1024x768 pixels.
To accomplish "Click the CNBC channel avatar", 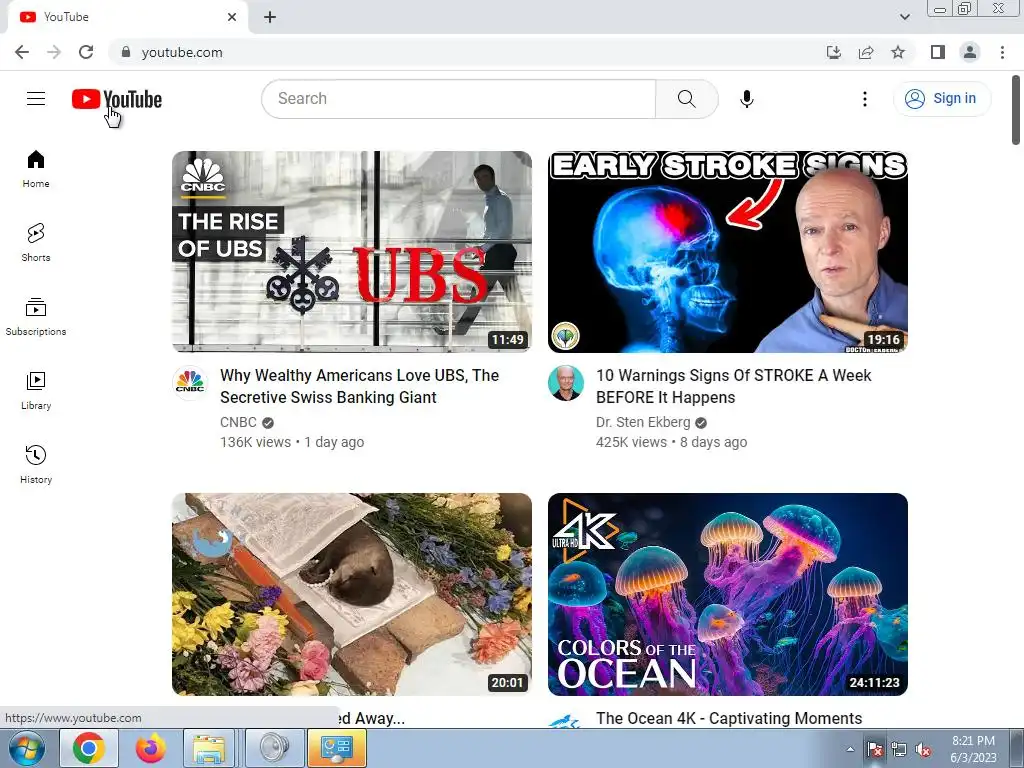I will click(x=190, y=383).
